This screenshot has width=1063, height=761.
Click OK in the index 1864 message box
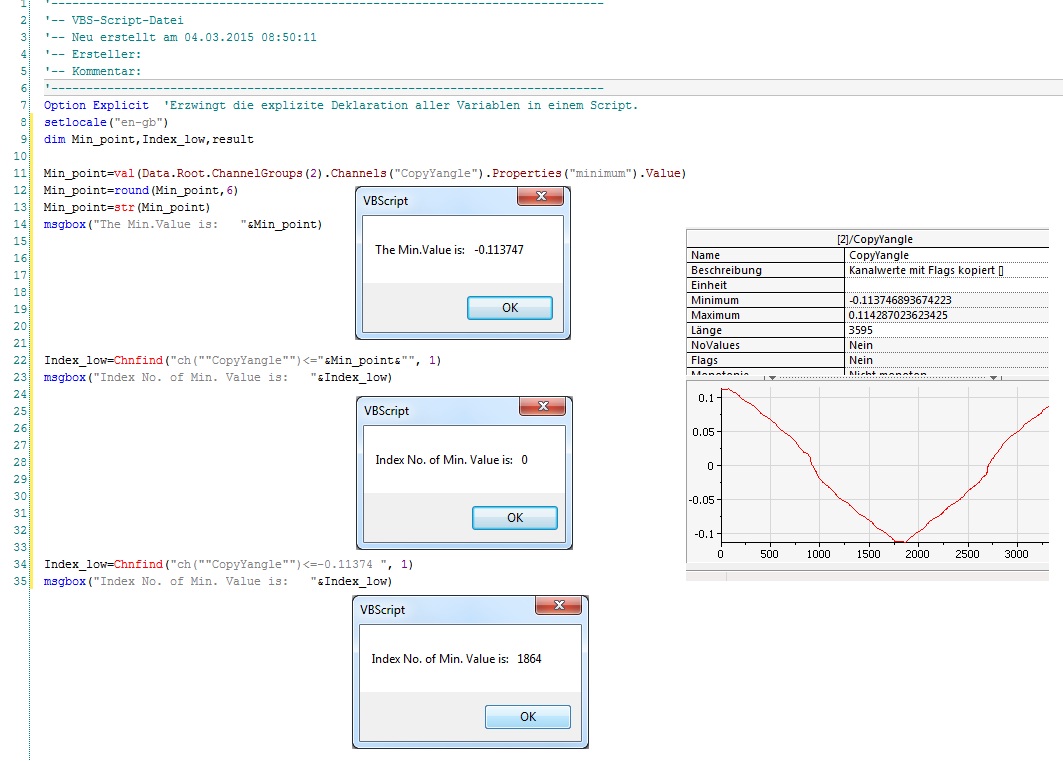pos(527,717)
